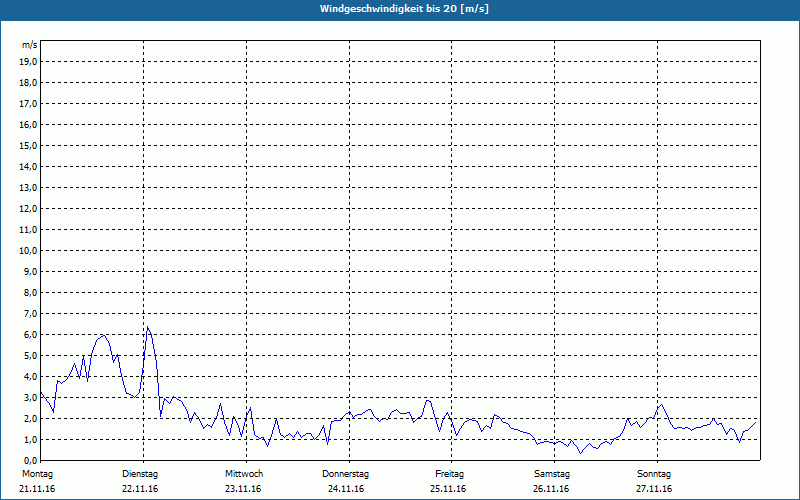This screenshot has width=800, height=500.
Task: Click the date 27.11.16
Action: pyautogui.click(x=654, y=489)
